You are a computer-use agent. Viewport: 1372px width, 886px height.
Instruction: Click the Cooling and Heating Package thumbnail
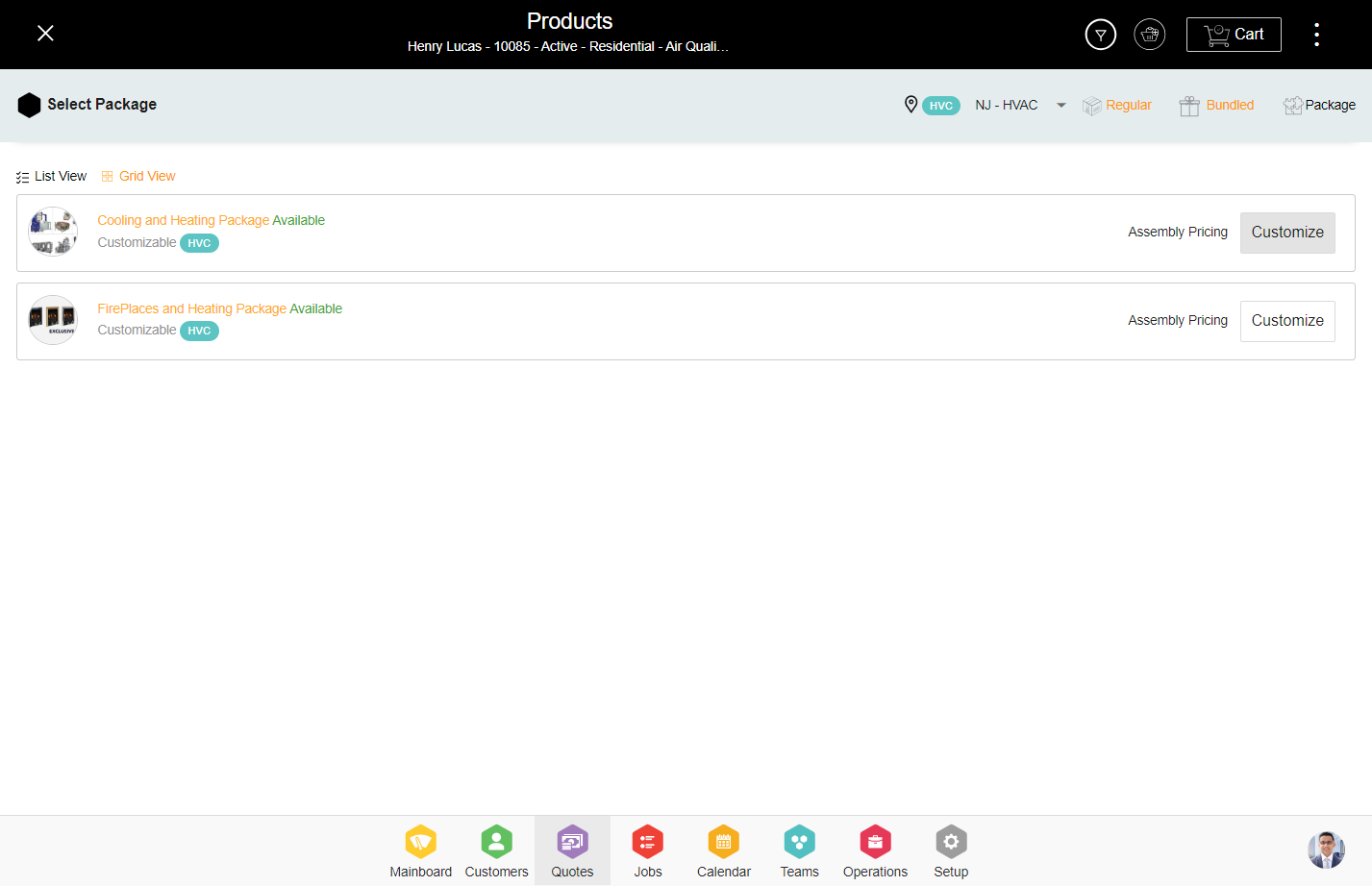pyautogui.click(x=53, y=233)
